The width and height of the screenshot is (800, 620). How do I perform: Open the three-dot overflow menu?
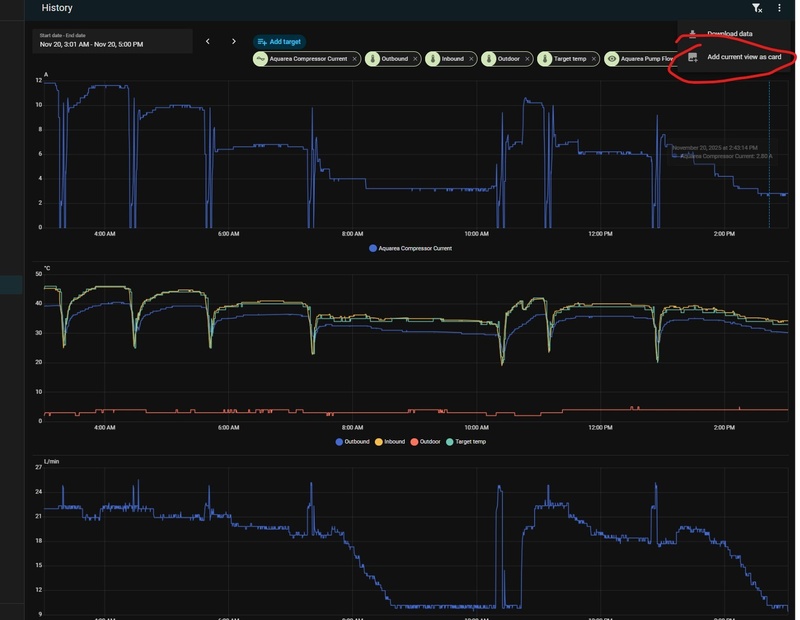click(x=779, y=8)
